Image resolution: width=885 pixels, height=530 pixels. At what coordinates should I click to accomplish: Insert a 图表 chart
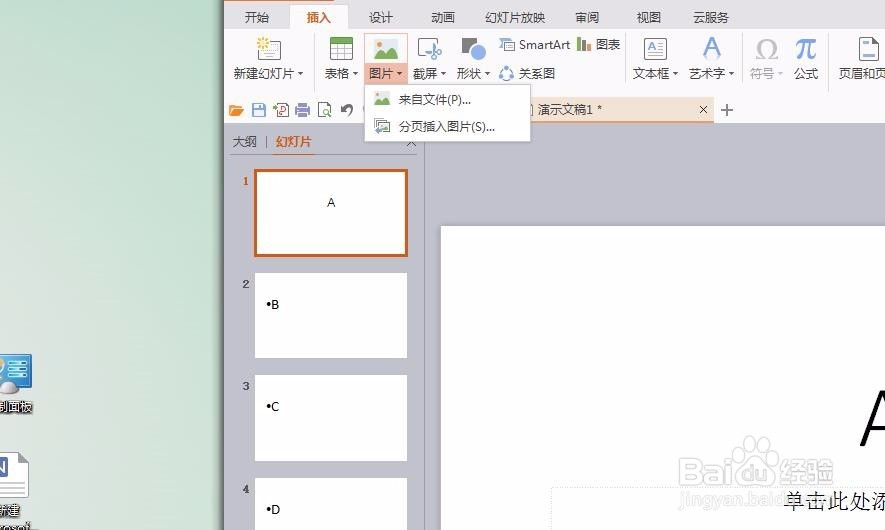pos(598,45)
